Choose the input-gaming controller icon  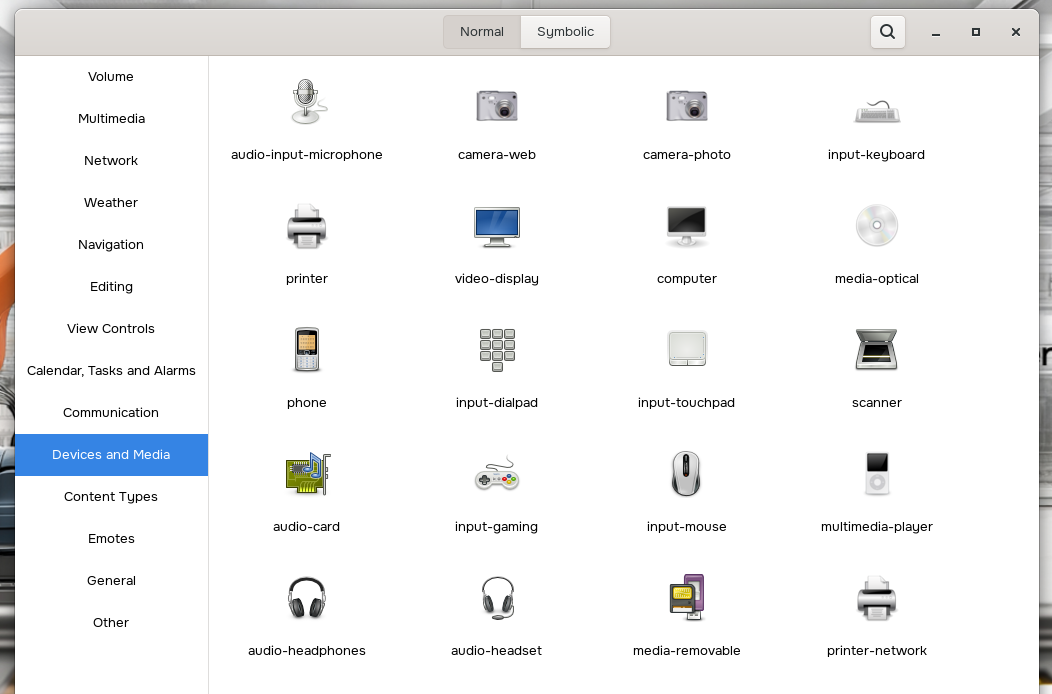(496, 475)
